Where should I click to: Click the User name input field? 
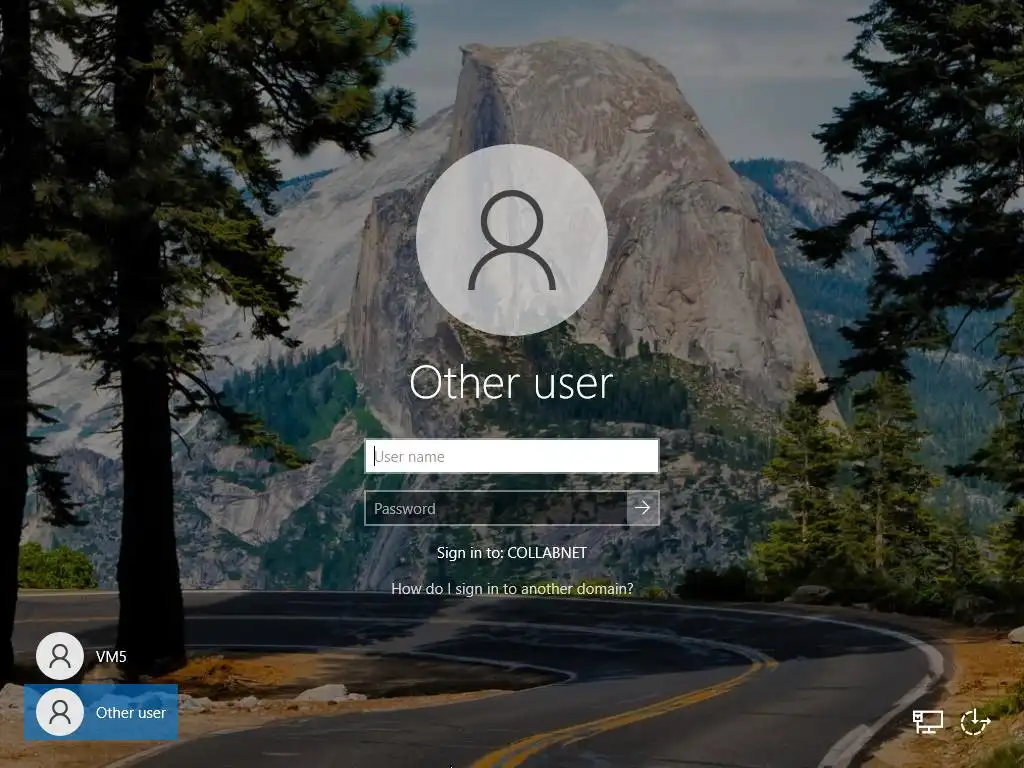[x=511, y=456]
